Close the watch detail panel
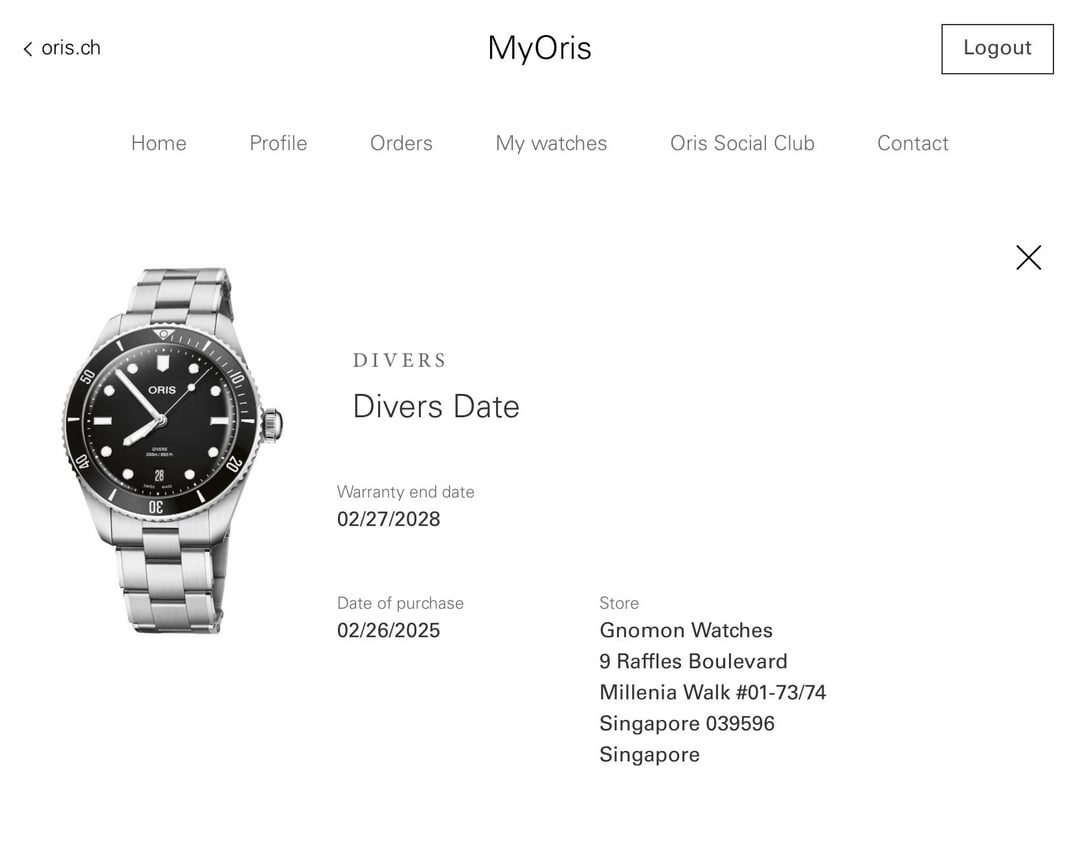 [x=1028, y=258]
